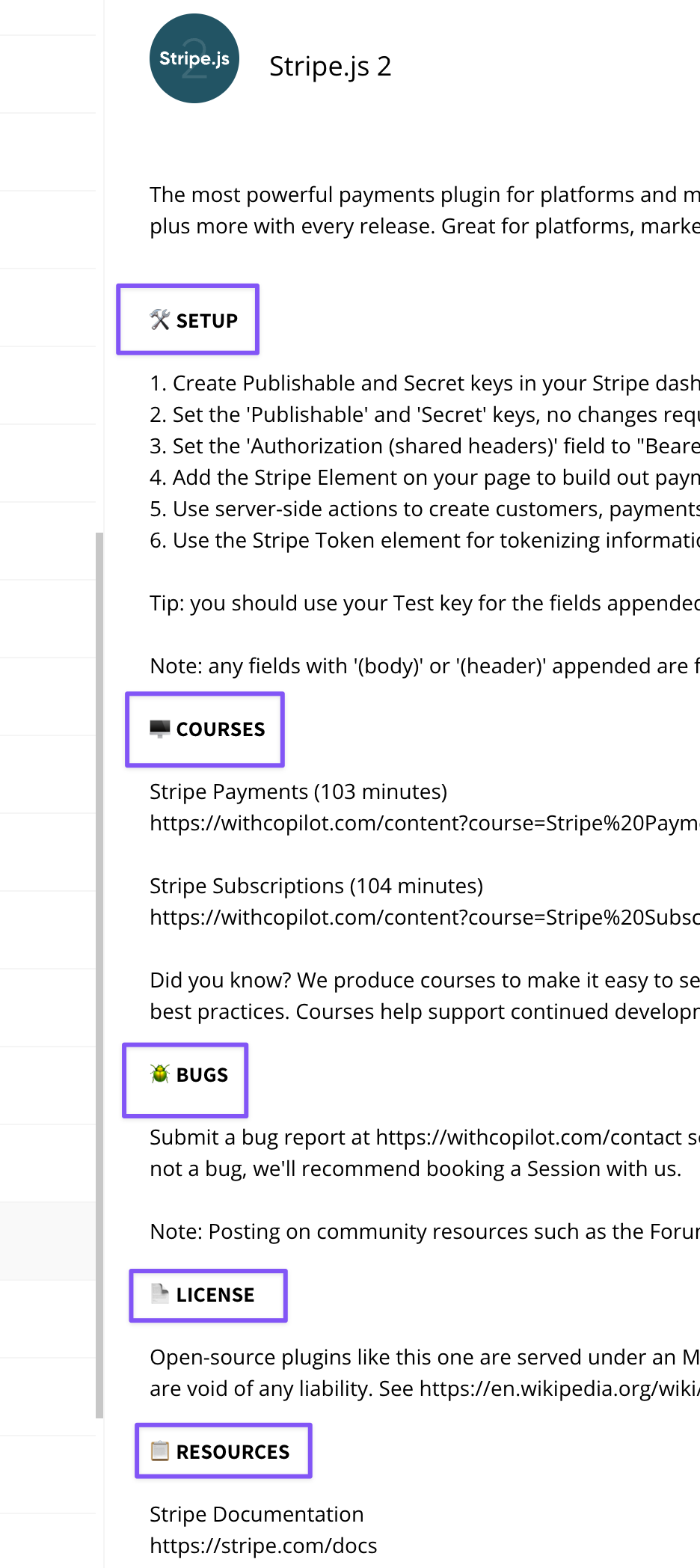Open the Wikipedia MIT license link
The height and width of the screenshot is (1568, 700).
click(561, 1388)
